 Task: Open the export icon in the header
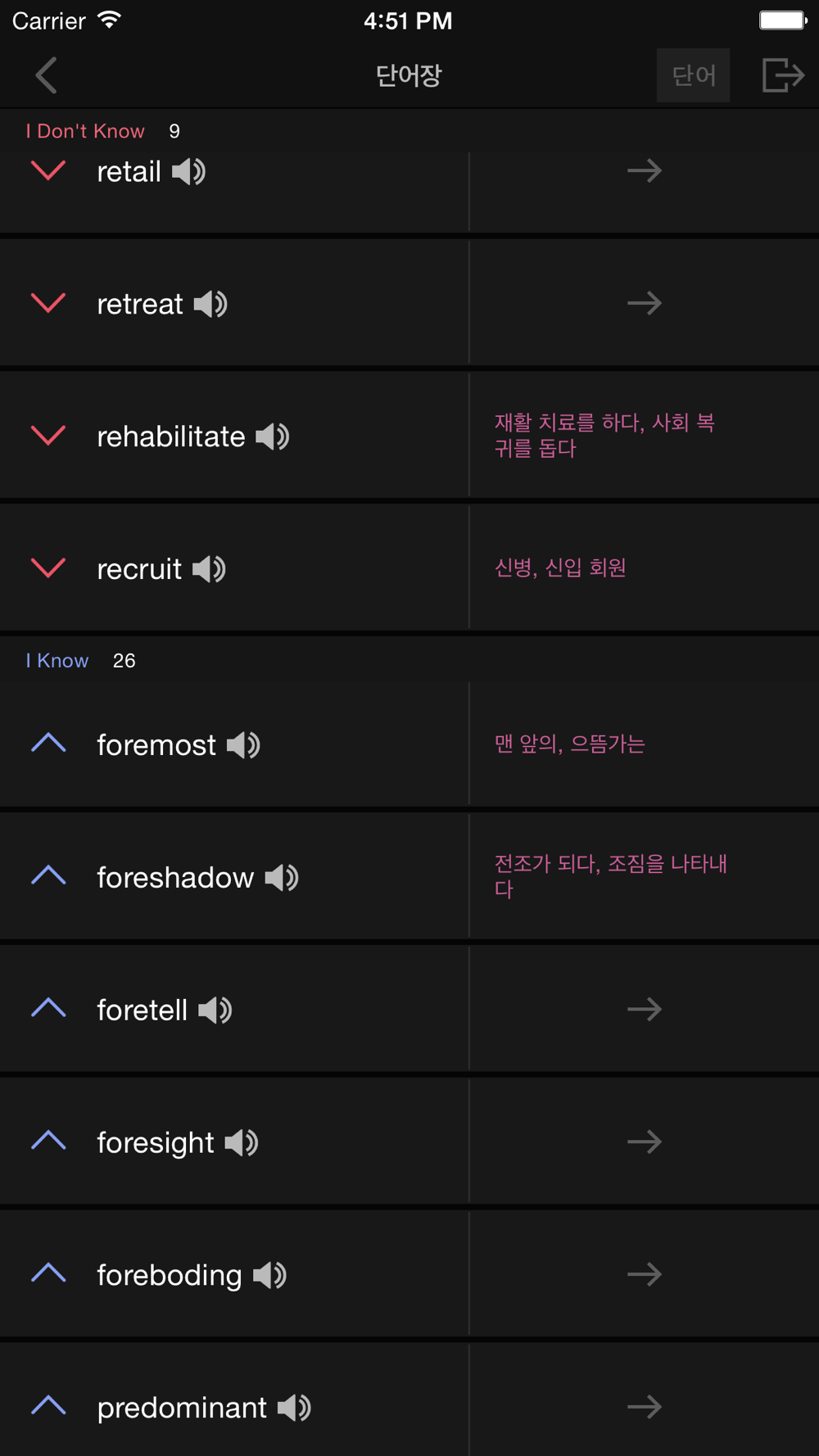tap(783, 75)
